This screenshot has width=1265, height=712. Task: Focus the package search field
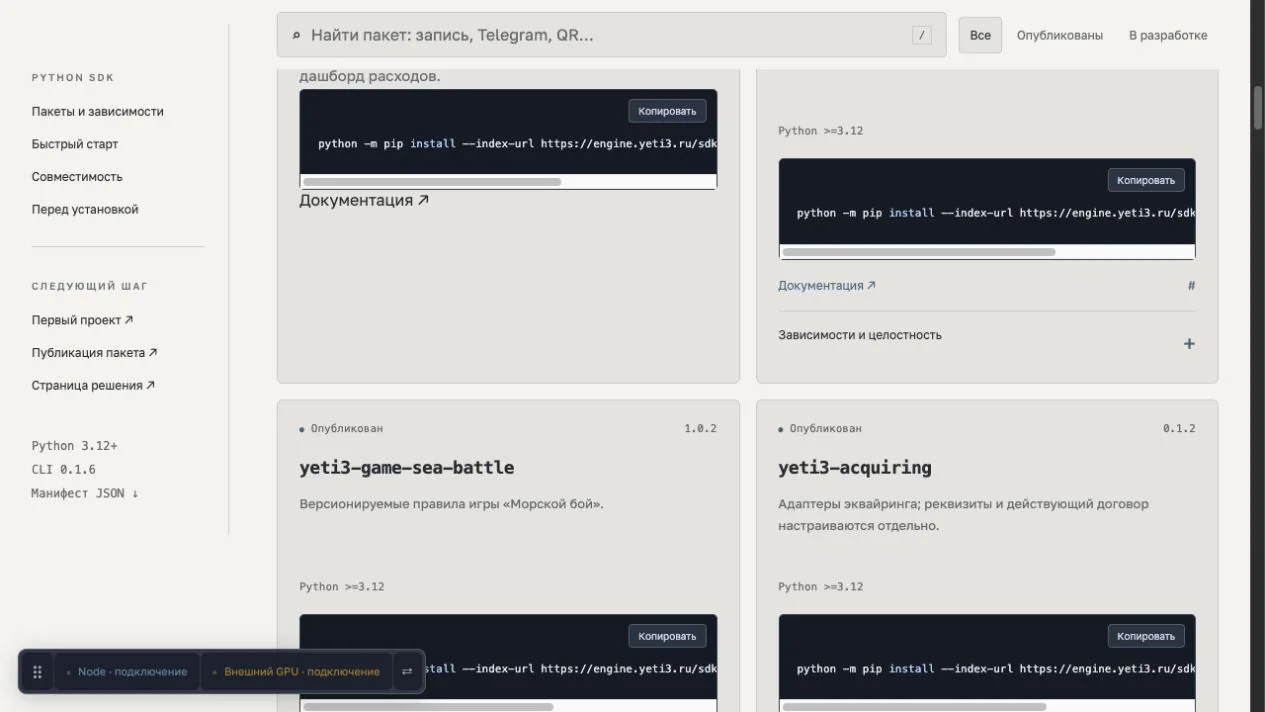tap(611, 35)
